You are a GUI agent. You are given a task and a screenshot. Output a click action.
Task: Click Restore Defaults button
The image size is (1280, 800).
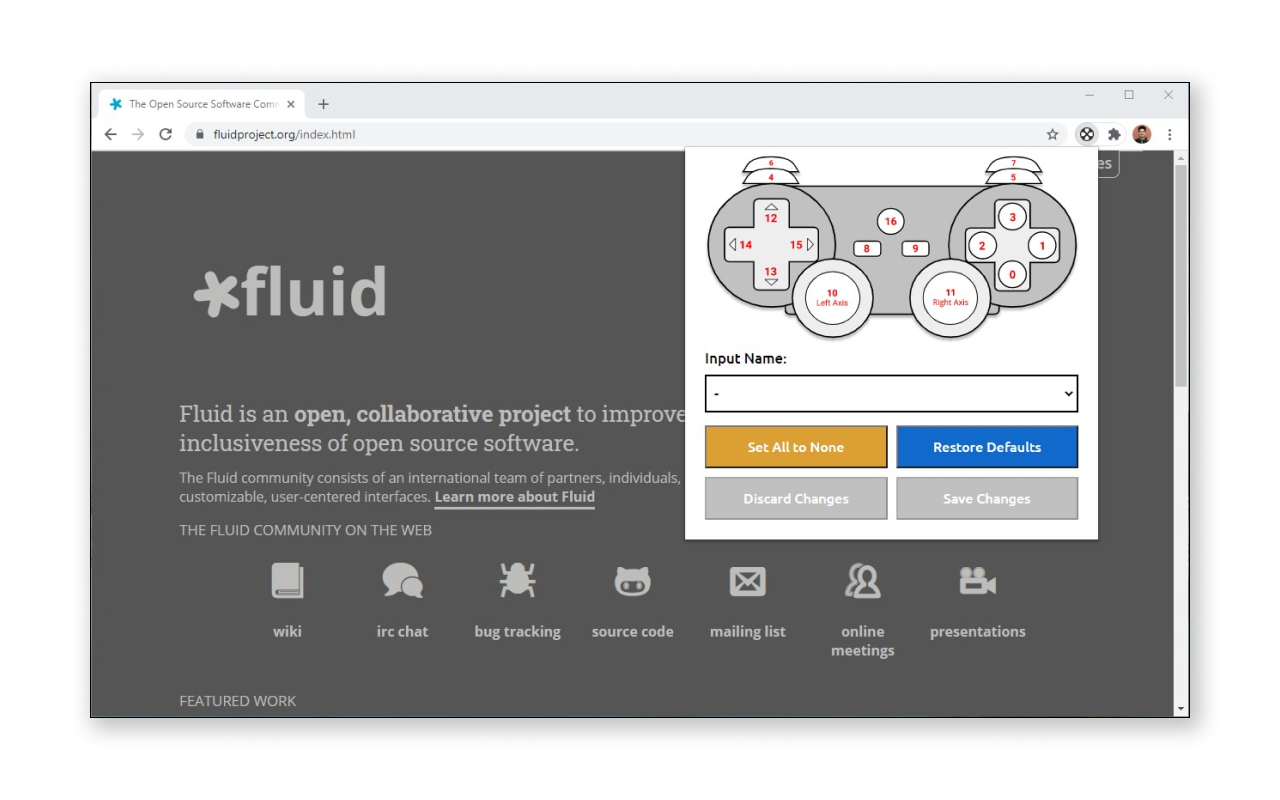click(987, 447)
